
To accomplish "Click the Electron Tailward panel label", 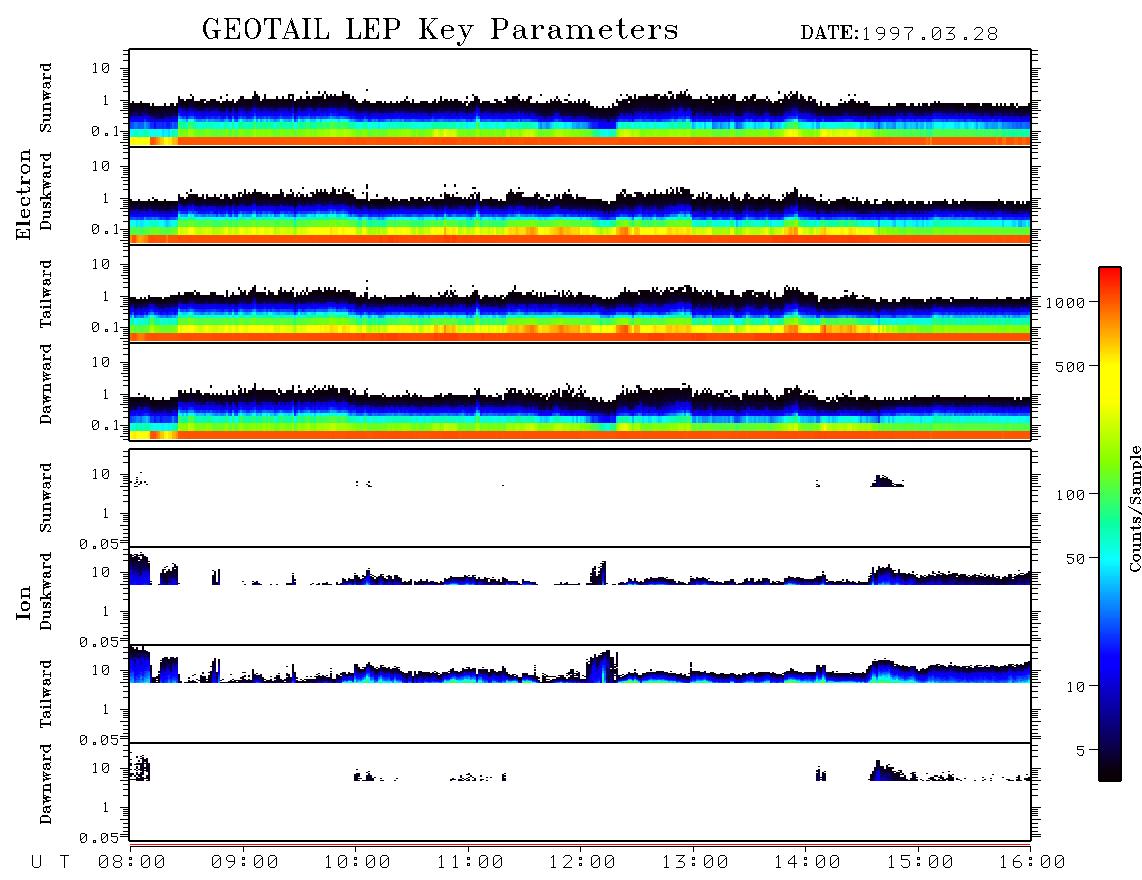I will click(45, 293).
